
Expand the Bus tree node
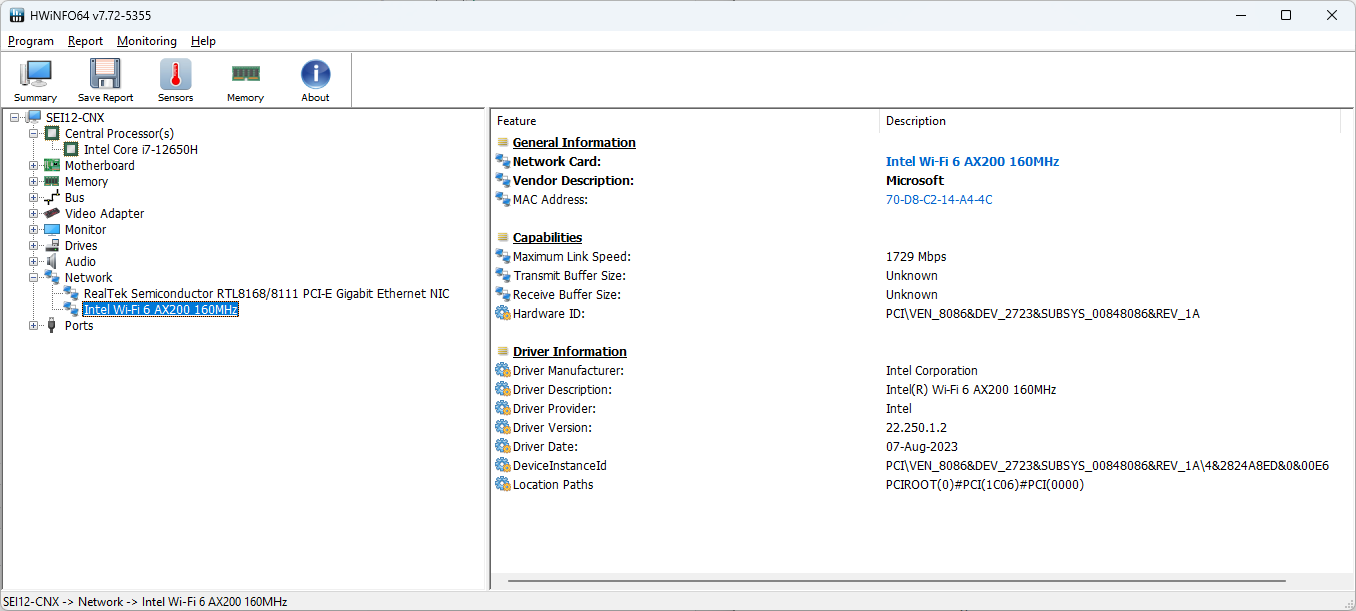tap(34, 198)
